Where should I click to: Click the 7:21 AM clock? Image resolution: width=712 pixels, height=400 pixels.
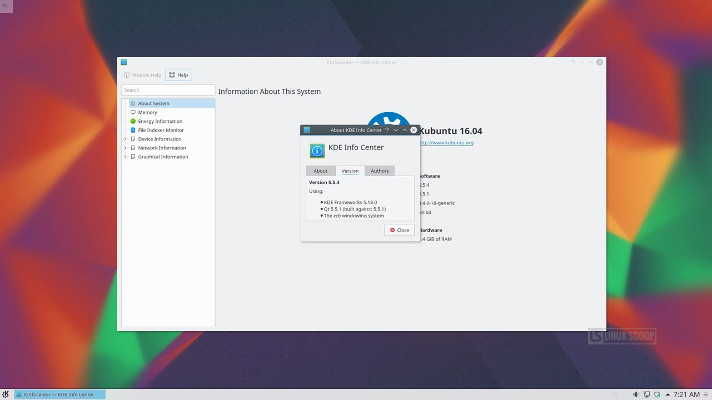click(x=686, y=395)
